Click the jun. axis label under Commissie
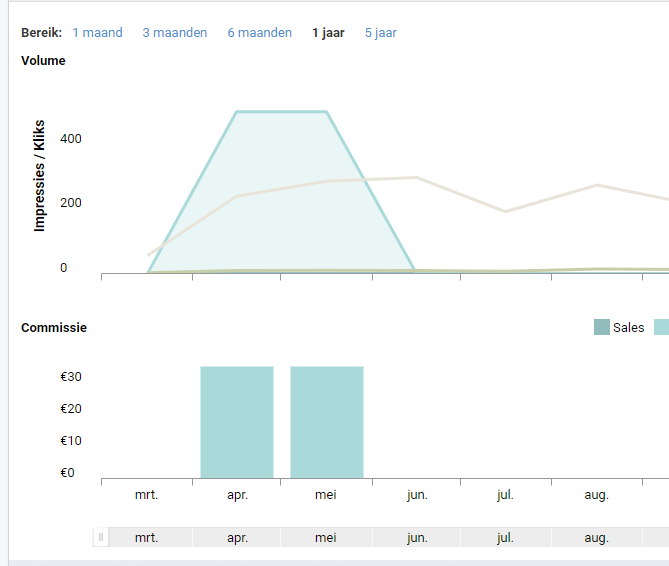669x566 pixels. tap(417, 495)
